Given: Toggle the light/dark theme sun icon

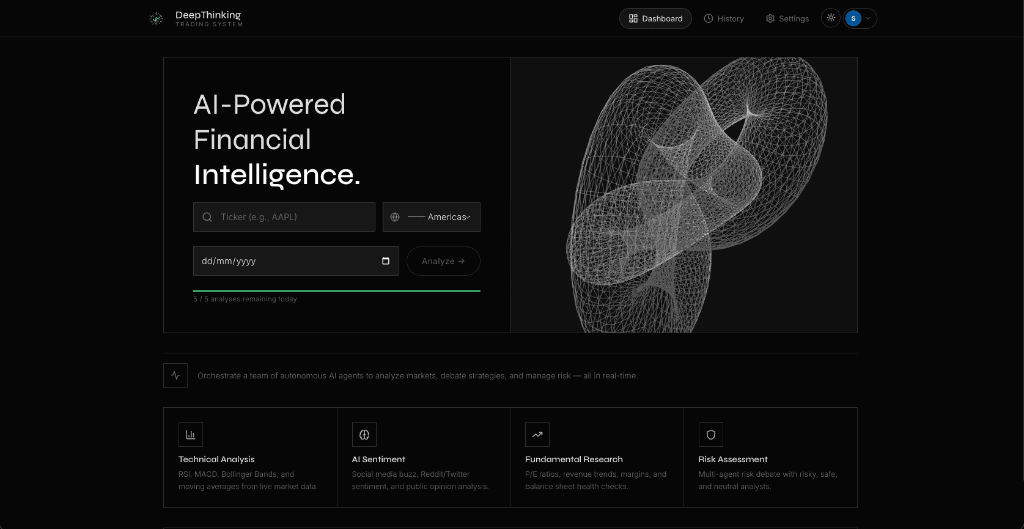Looking at the screenshot, I should [831, 18].
